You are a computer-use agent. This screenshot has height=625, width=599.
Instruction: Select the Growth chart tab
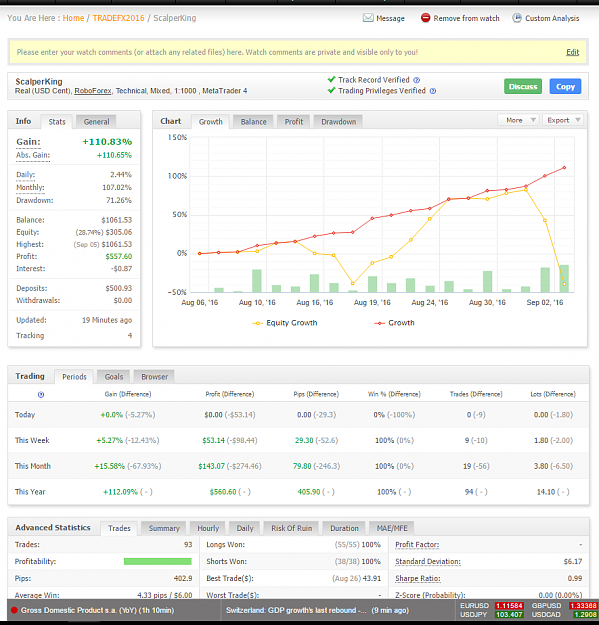[211, 122]
